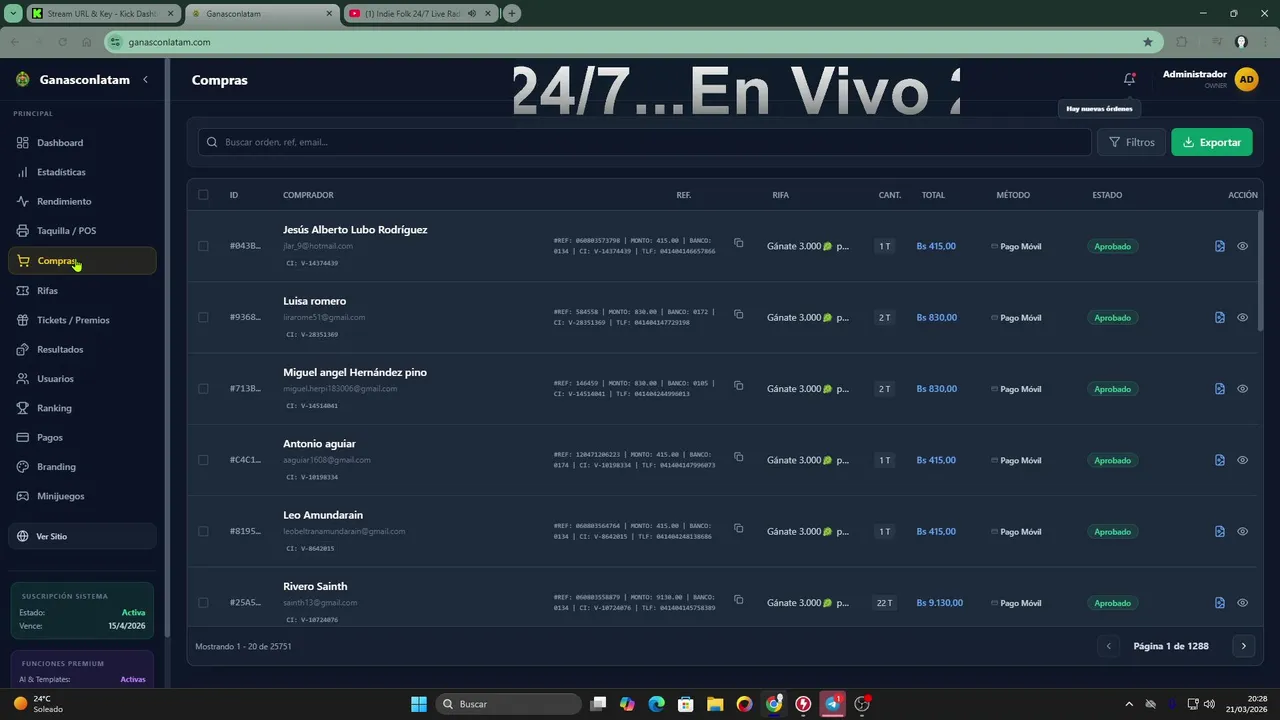View details eye icon for Miguel angel Hernández
1280x720 pixels.
[x=1243, y=389]
